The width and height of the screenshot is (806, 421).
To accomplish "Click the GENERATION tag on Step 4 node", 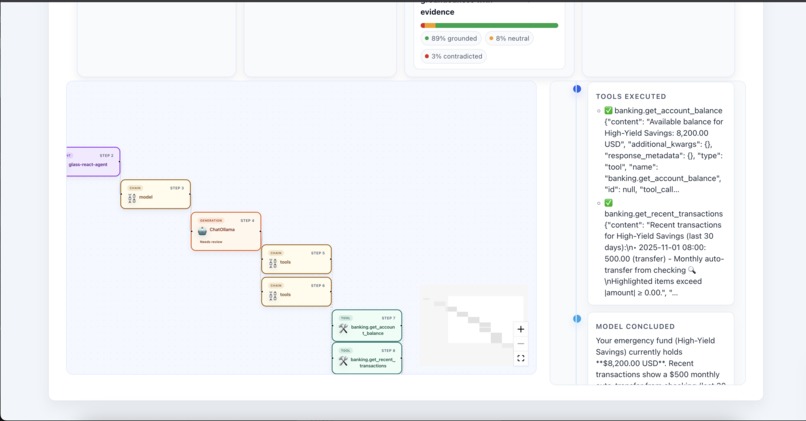I will (211, 221).
